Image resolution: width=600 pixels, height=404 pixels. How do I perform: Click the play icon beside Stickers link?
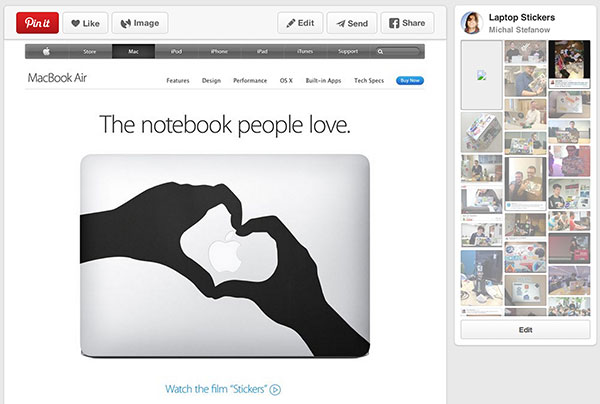tap(275, 389)
